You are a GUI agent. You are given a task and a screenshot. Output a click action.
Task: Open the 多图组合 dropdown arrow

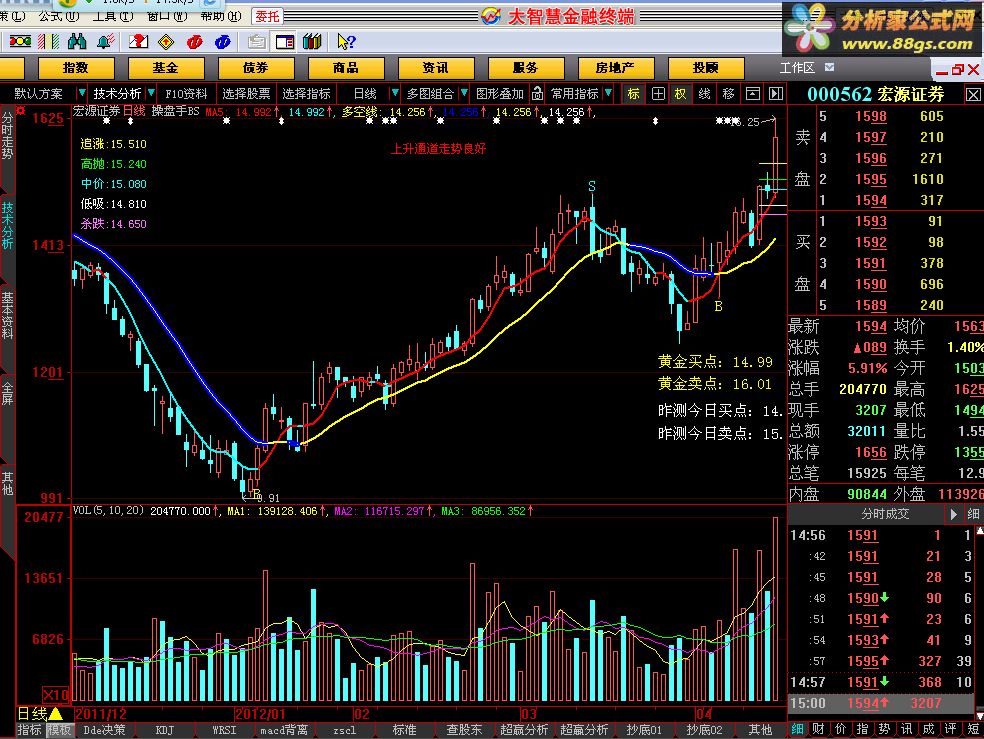[464, 93]
